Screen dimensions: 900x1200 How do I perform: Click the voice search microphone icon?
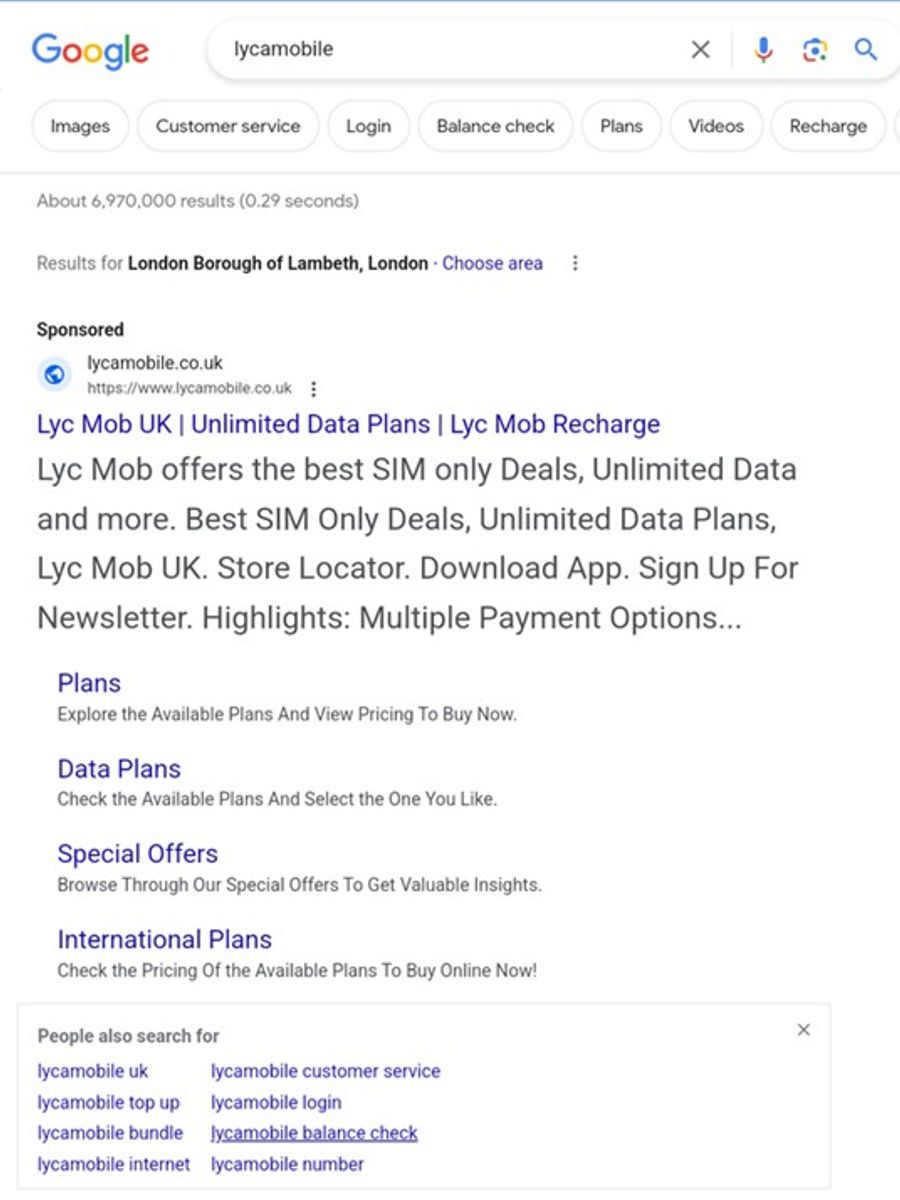click(x=763, y=49)
